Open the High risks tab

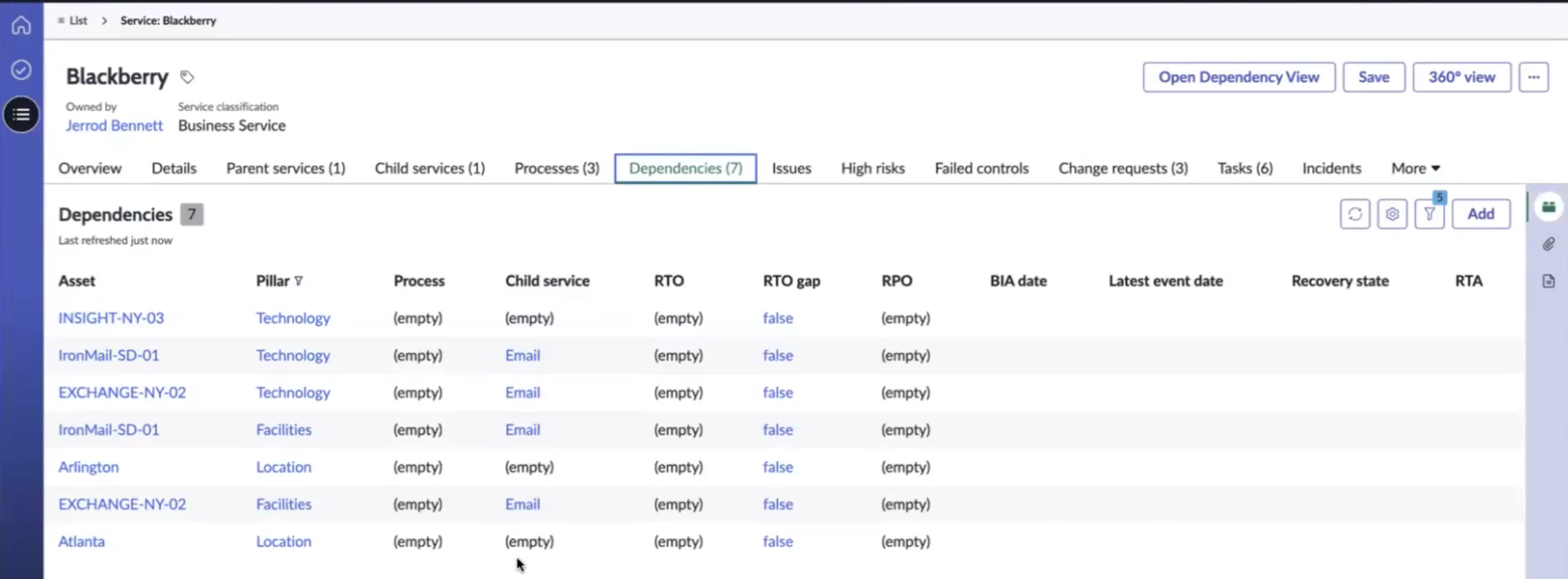point(873,169)
